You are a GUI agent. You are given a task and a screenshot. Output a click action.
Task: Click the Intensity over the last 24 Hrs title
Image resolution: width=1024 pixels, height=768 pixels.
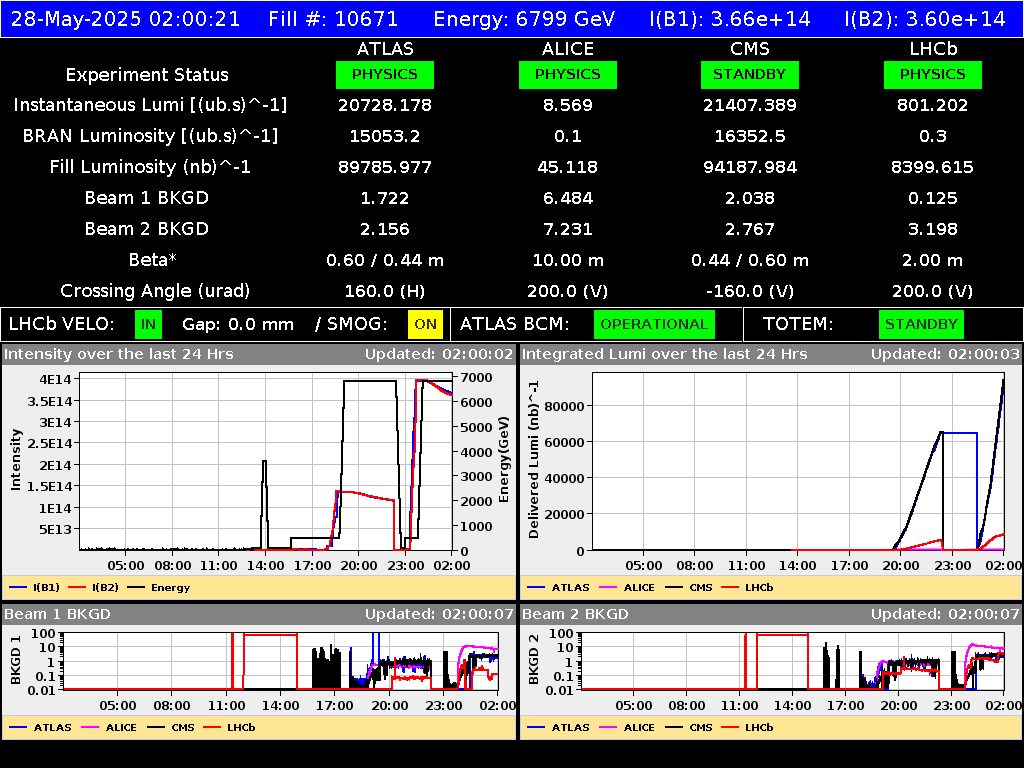click(x=119, y=354)
